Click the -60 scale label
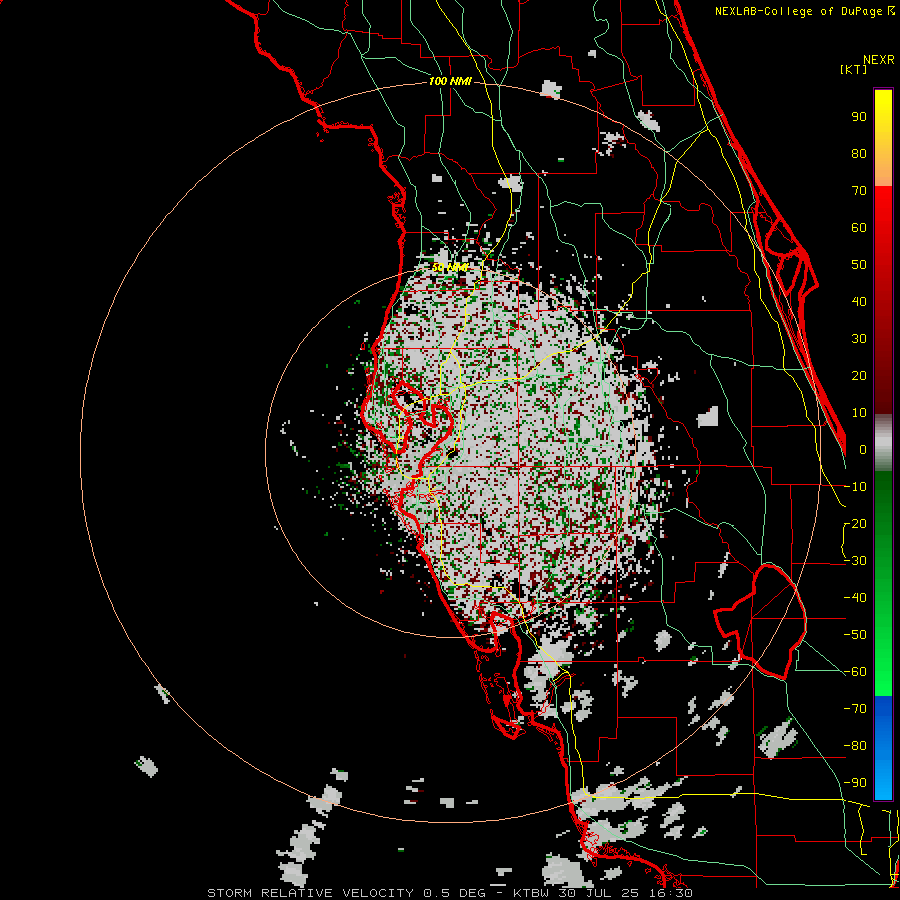The image size is (900, 900). 855,672
